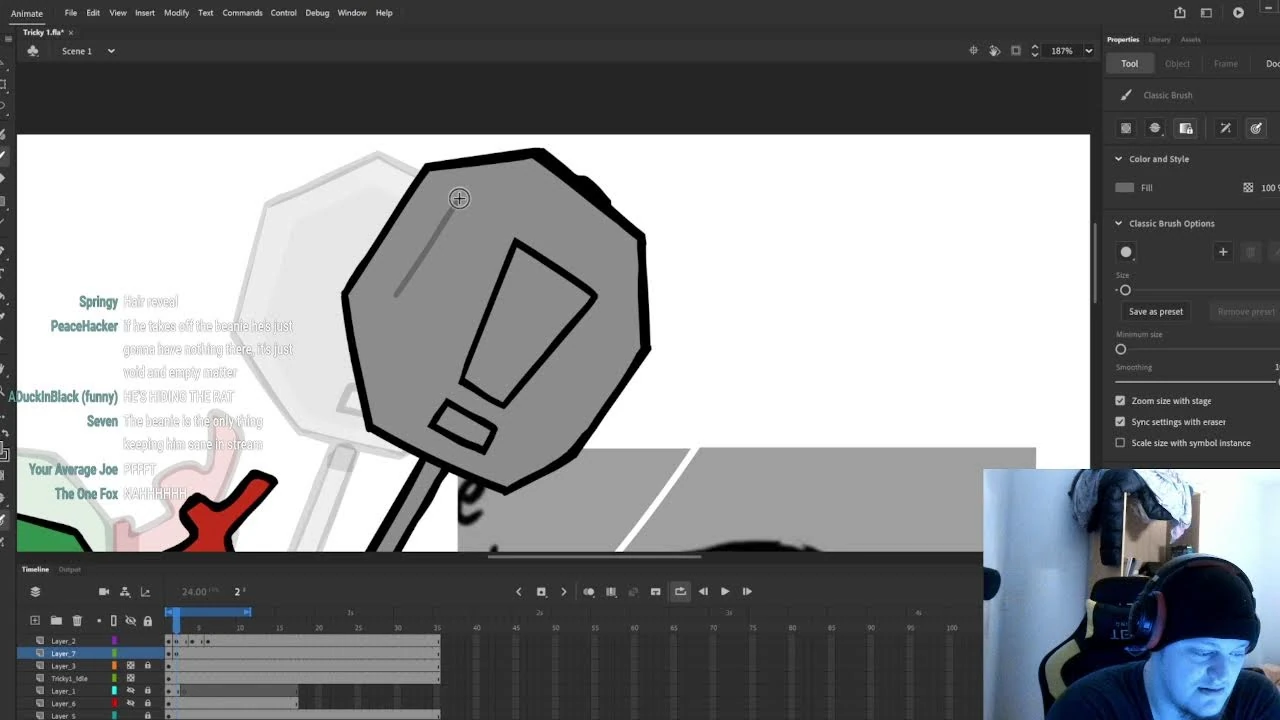Switch to the Output tab
Screen dimensions: 1280x720
[69, 569]
